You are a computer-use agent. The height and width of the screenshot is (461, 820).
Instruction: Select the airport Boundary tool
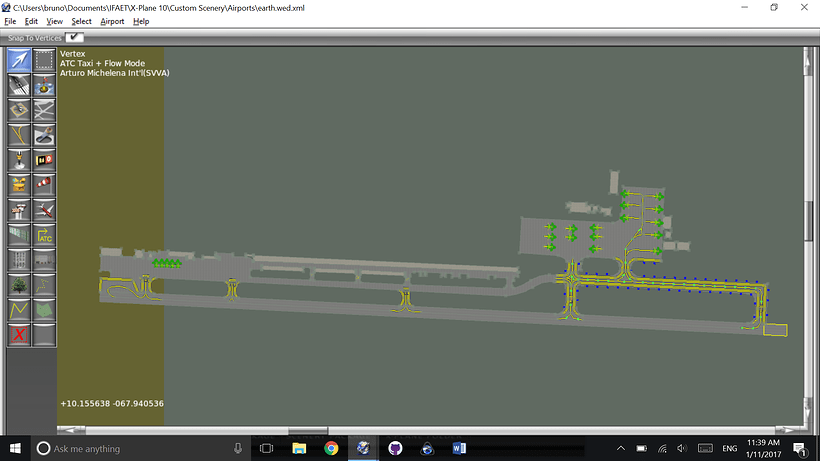pos(19,185)
